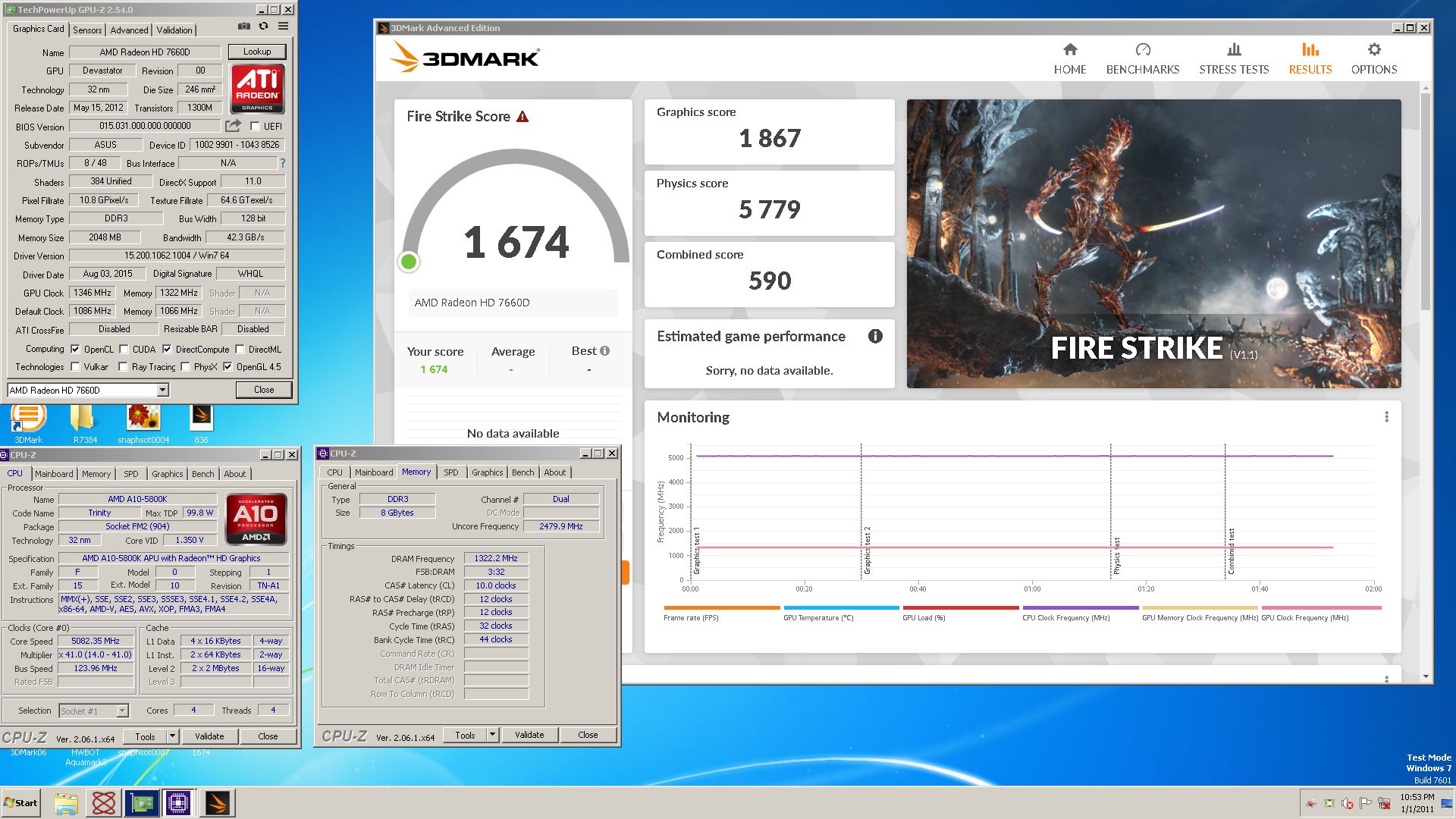The width and height of the screenshot is (1456, 819).
Task: Toggle the Ray Tracing checkbox
Action: pos(123,367)
